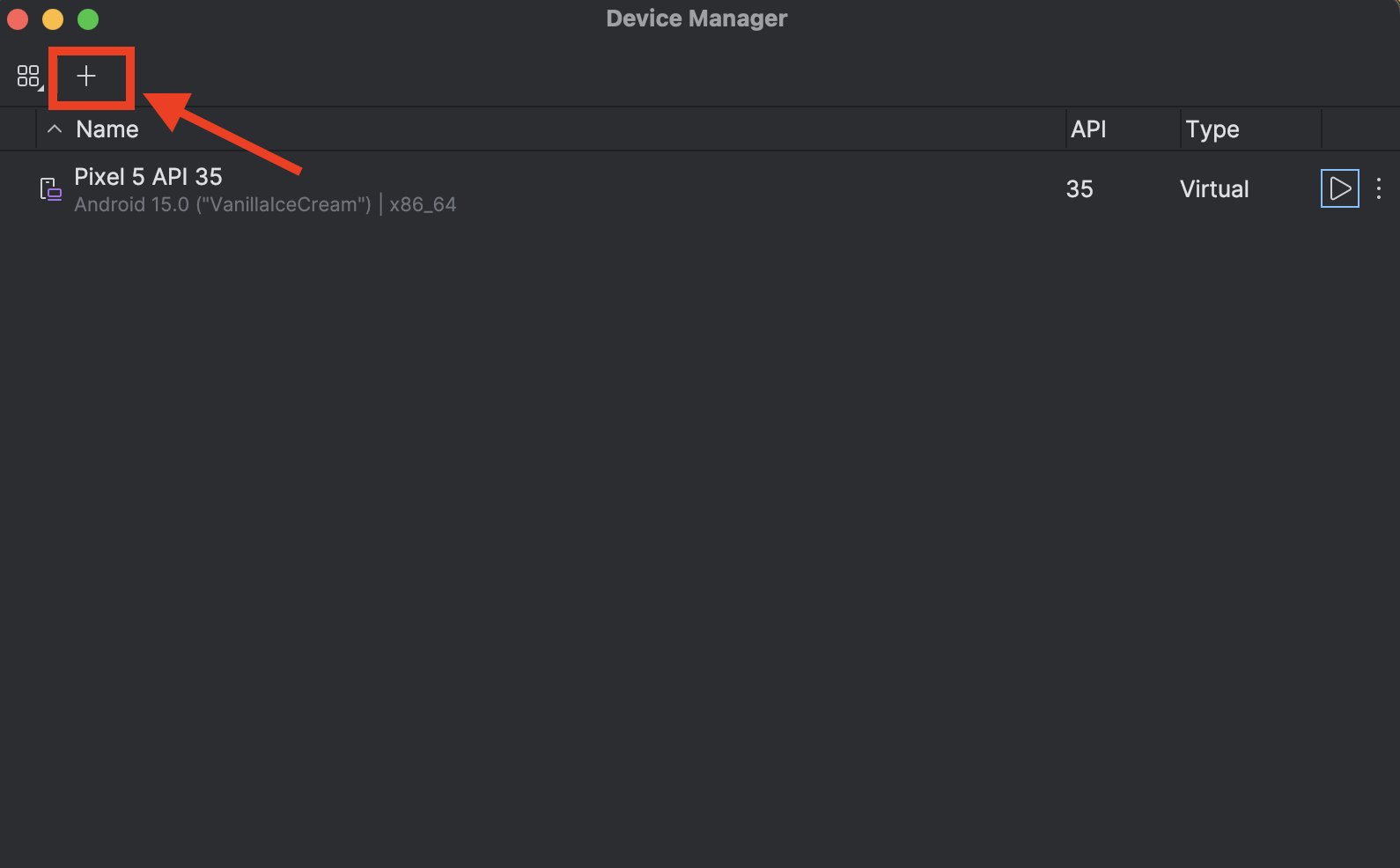Viewport: 1400px width, 868px height.
Task: Click the Android 15.0 VanillaIceCream subtitle text
Action: coord(223,204)
